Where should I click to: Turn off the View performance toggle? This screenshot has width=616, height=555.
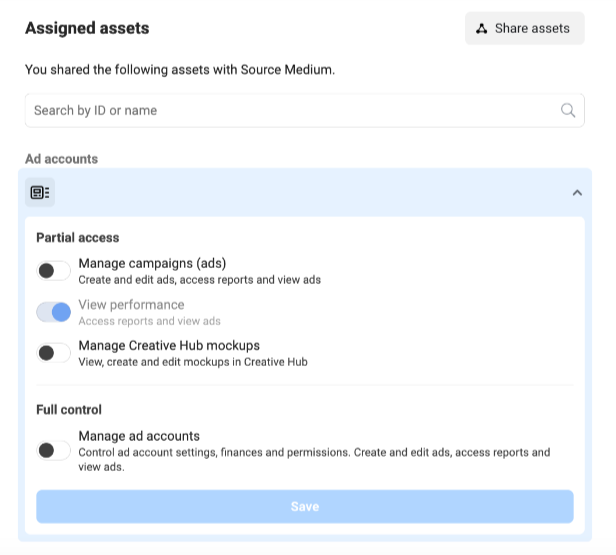click(54, 312)
